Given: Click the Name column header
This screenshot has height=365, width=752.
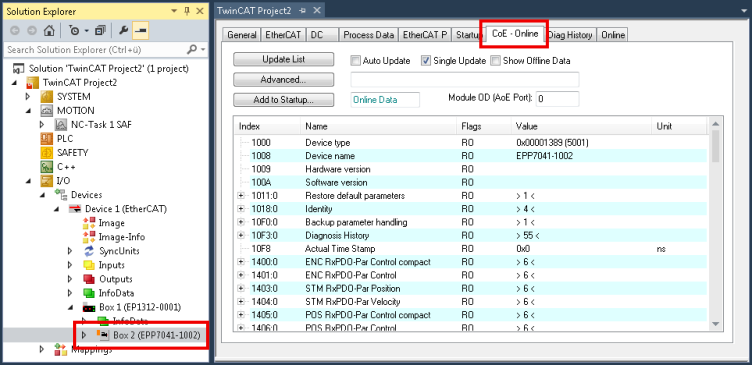Looking at the screenshot, I should [x=379, y=127].
